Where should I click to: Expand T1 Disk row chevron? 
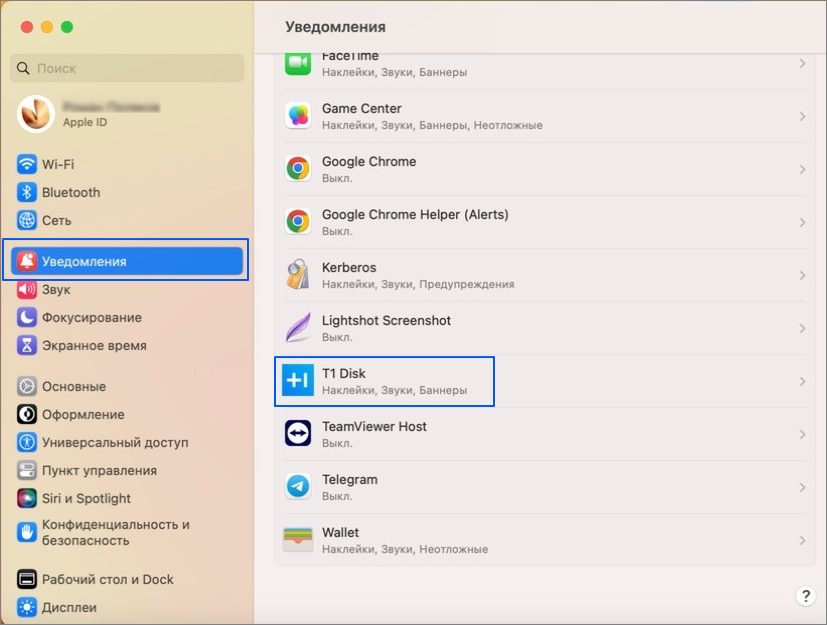click(802, 381)
